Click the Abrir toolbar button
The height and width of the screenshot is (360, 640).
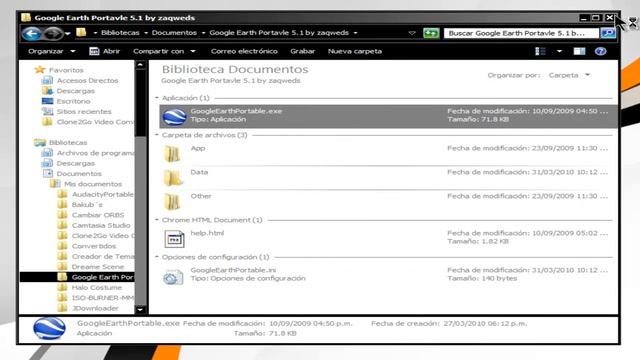105,51
